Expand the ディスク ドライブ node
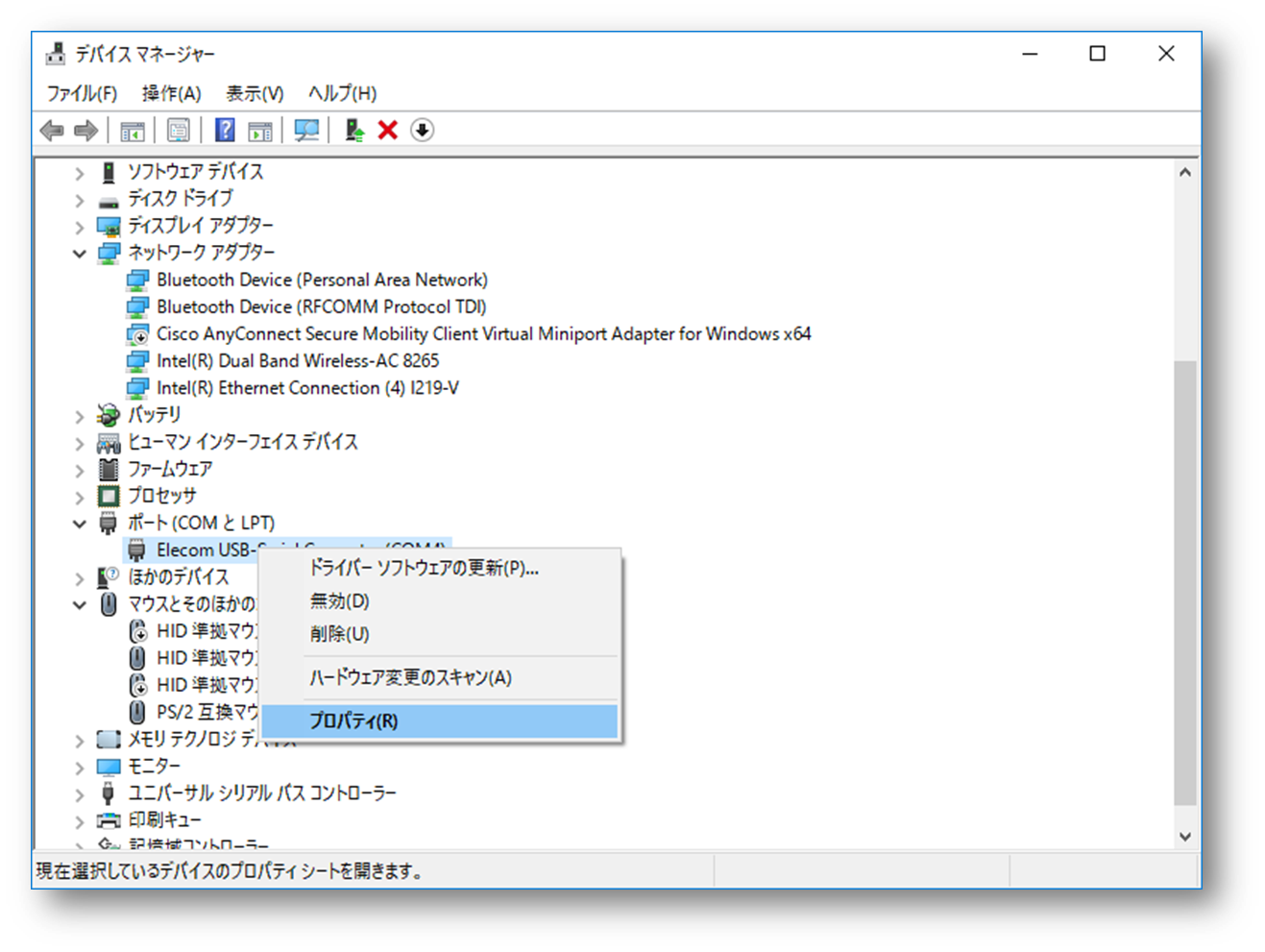Screen dimensions: 1265x952 pos(80,200)
